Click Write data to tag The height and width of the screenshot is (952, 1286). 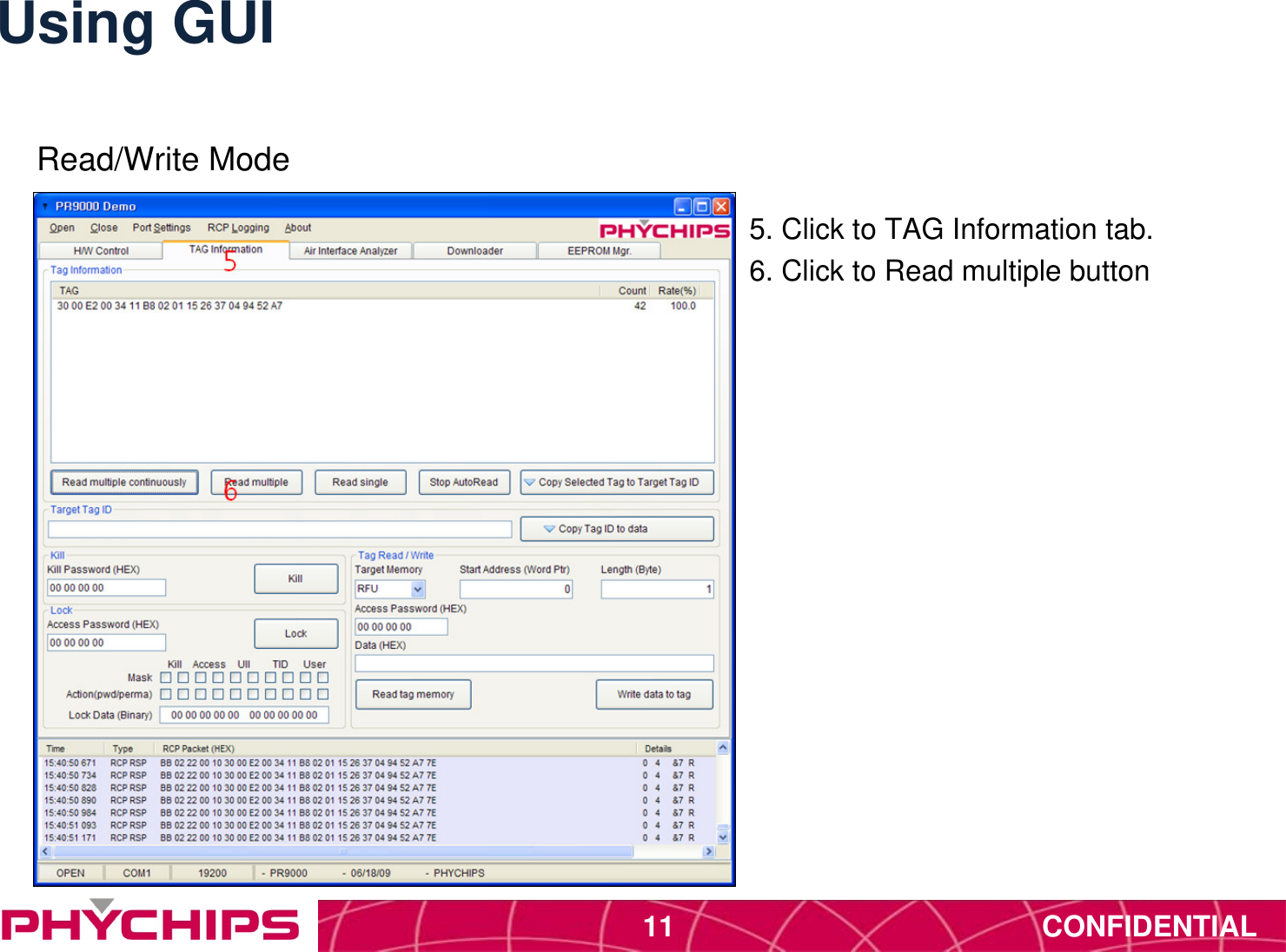pyautogui.click(x=653, y=694)
